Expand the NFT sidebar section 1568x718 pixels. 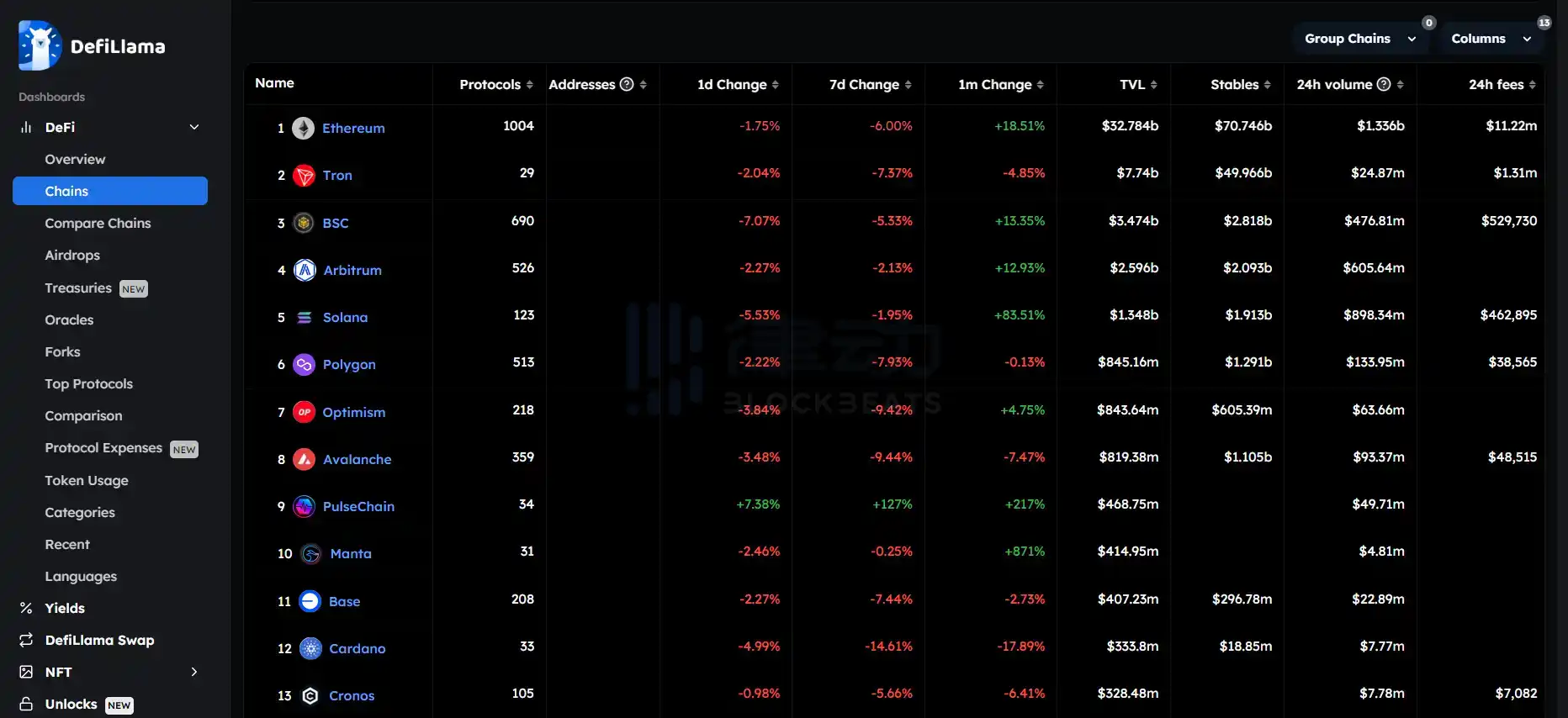194,672
